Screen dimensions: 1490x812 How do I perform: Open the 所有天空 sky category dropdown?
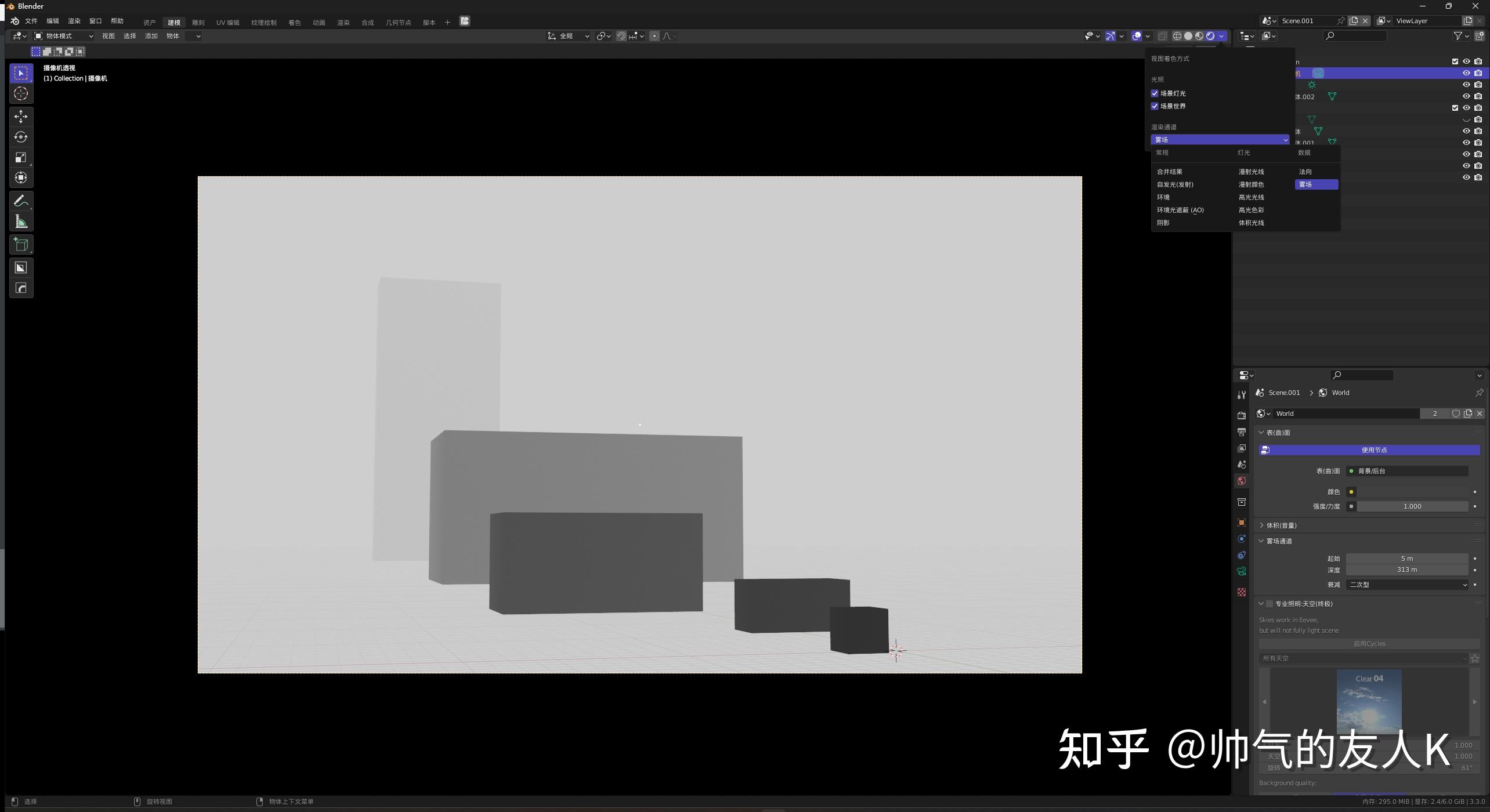click(x=1364, y=658)
